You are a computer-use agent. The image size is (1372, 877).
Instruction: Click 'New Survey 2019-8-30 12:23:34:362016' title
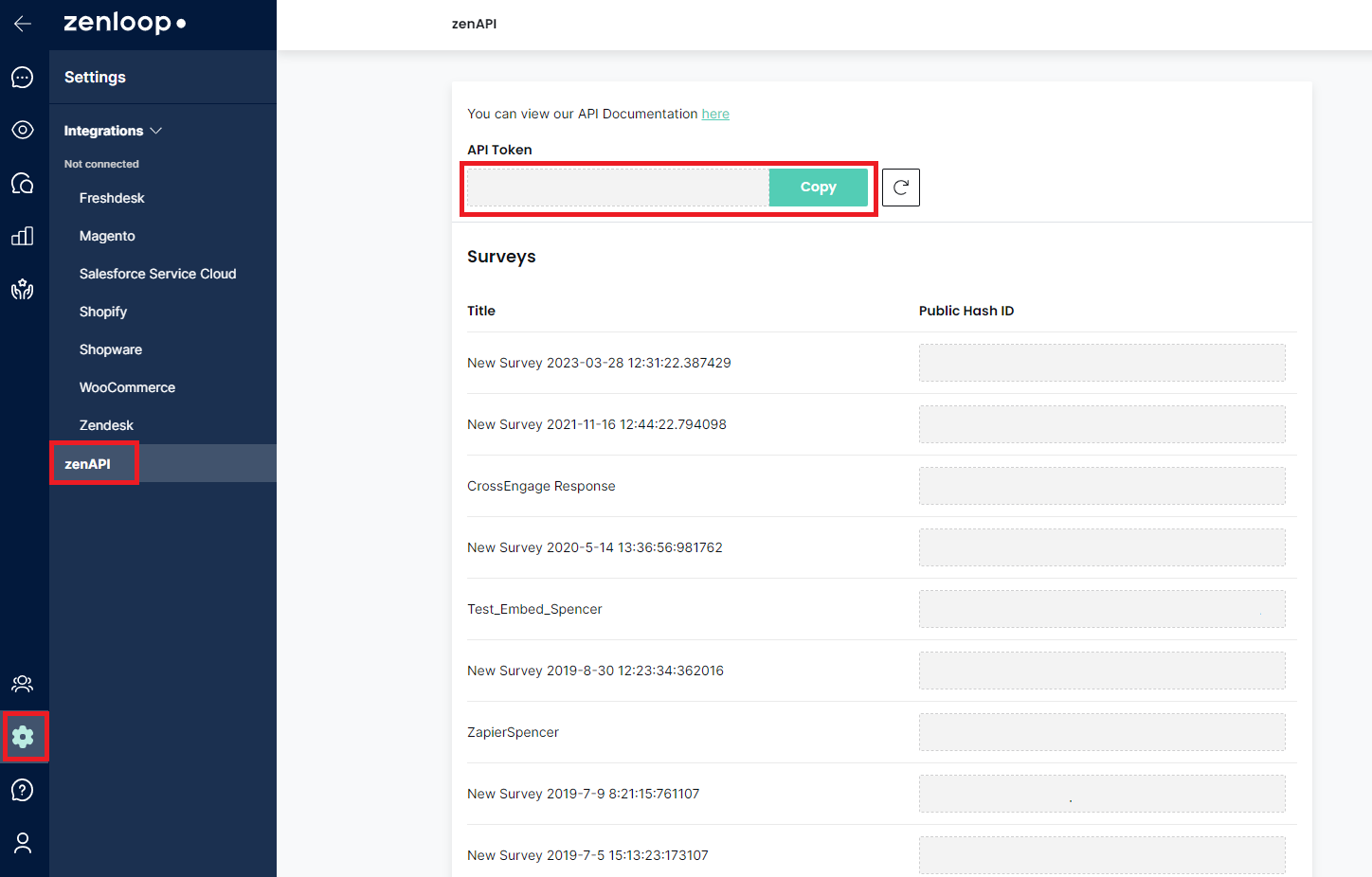pyautogui.click(x=595, y=671)
